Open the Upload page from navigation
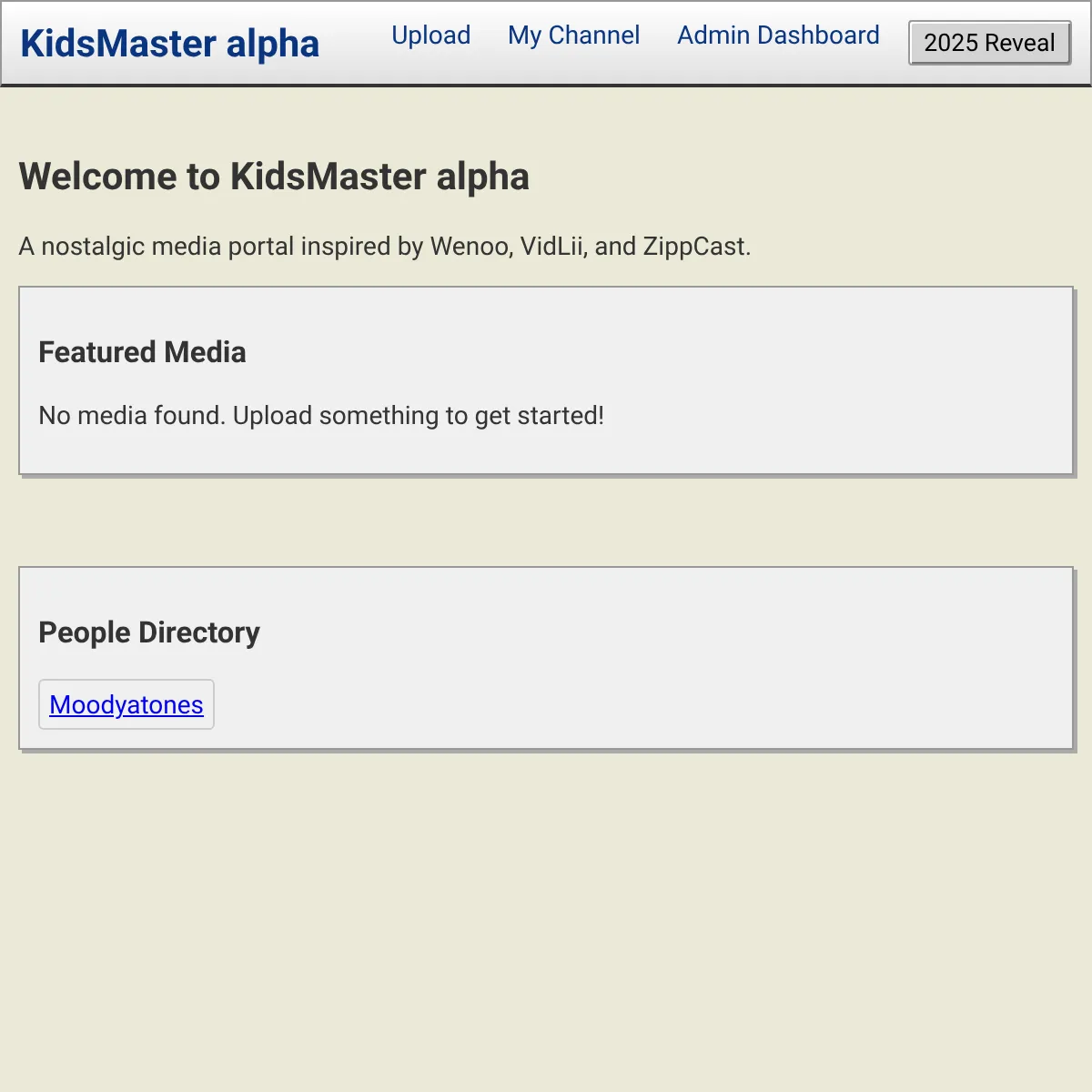The image size is (1092, 1092). [x=430, y=35]
